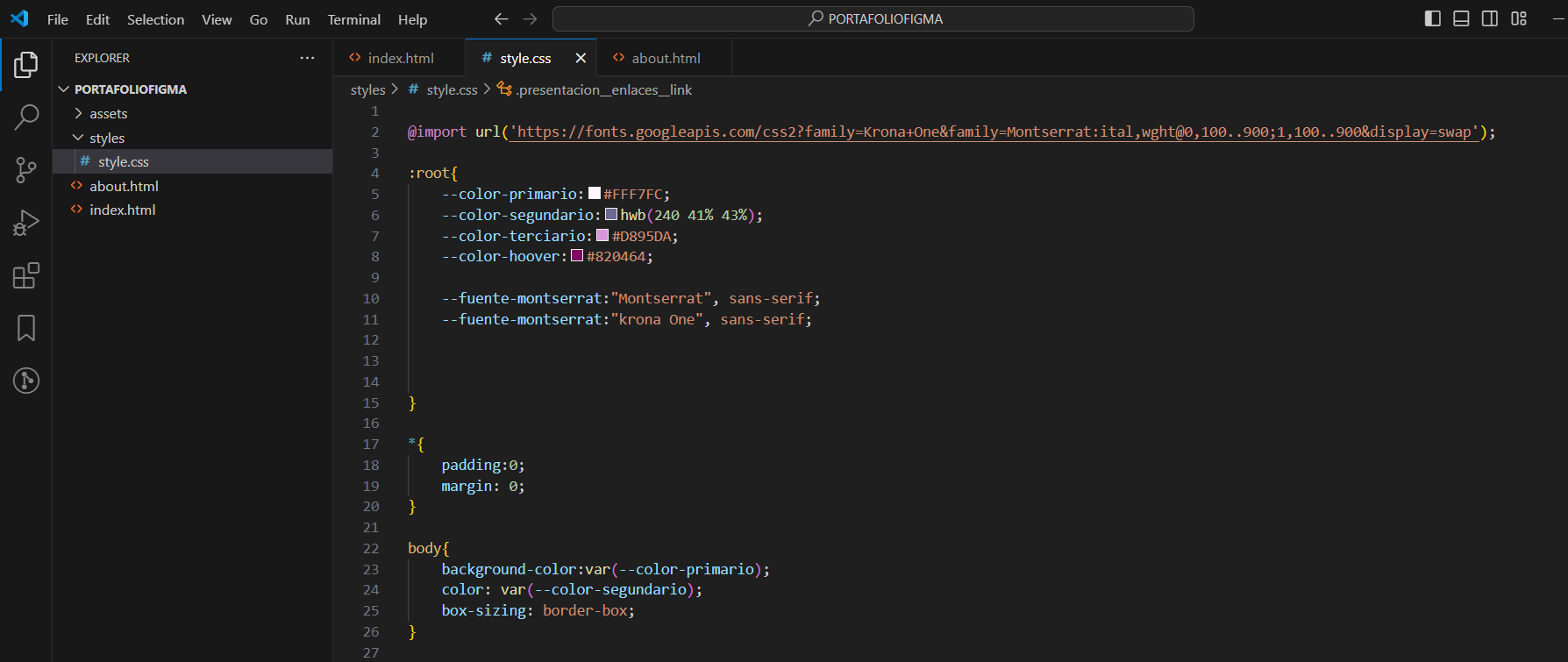Toggle the primary side bar layout icon
The width and height of the screenshot is (1568, 662).
click(1433, 18)
